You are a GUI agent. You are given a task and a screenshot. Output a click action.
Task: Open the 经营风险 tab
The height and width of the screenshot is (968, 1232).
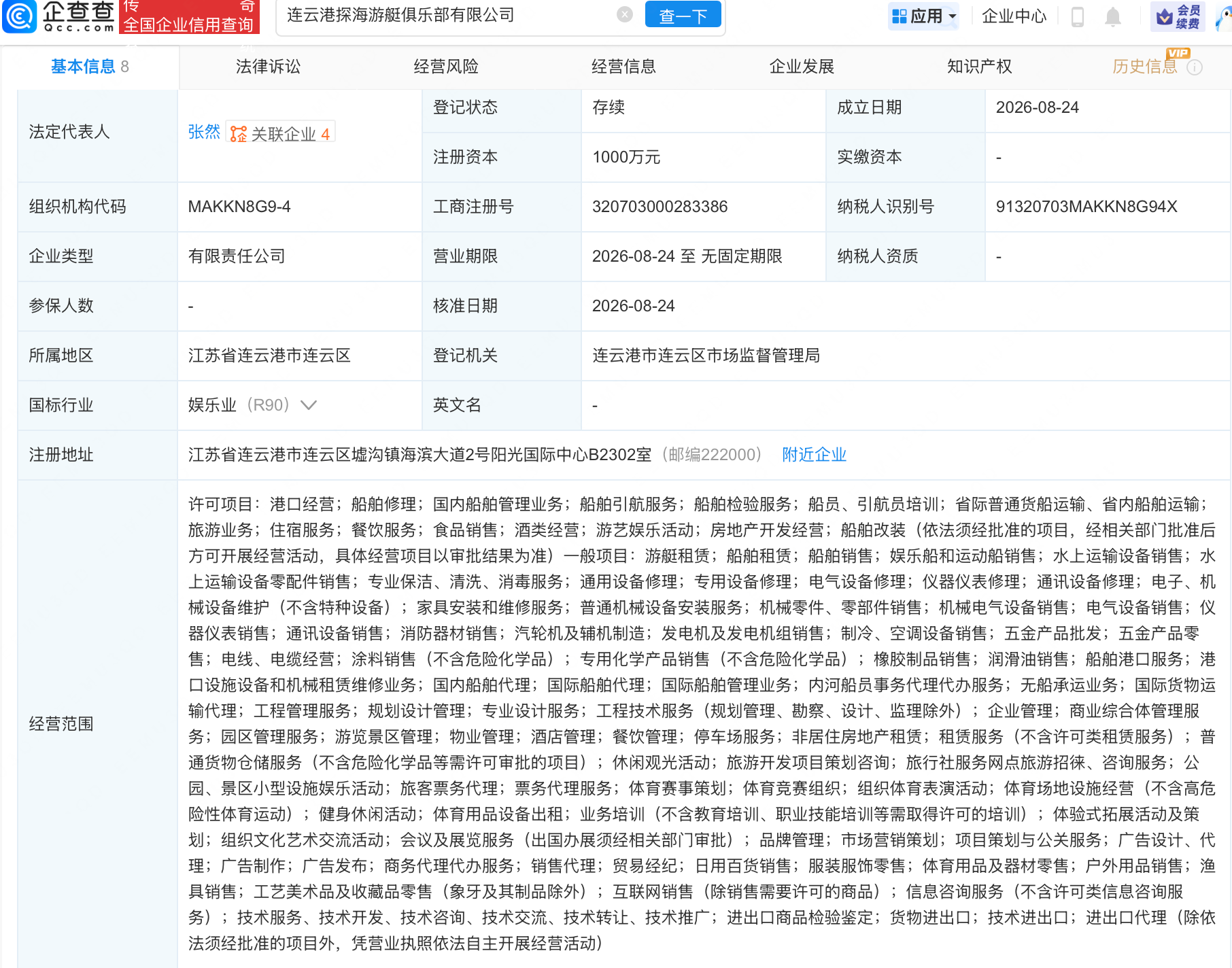pyautogui.click(x=446, y=67)
